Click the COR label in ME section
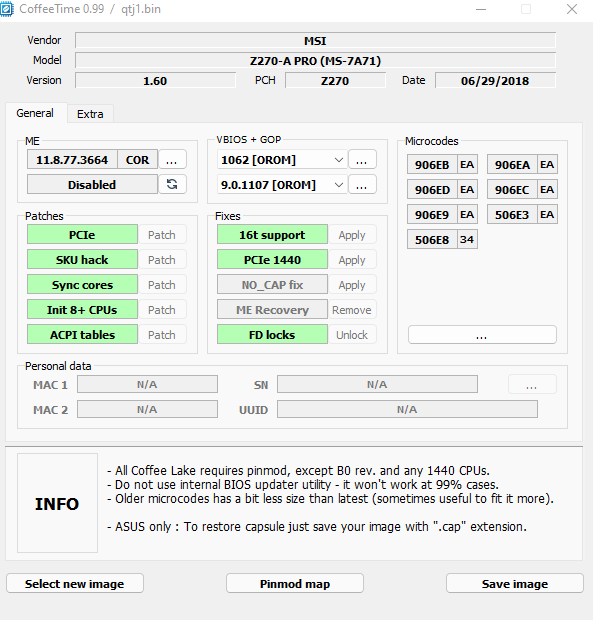The height and width of the screenshot is (620, 593). 138,159
